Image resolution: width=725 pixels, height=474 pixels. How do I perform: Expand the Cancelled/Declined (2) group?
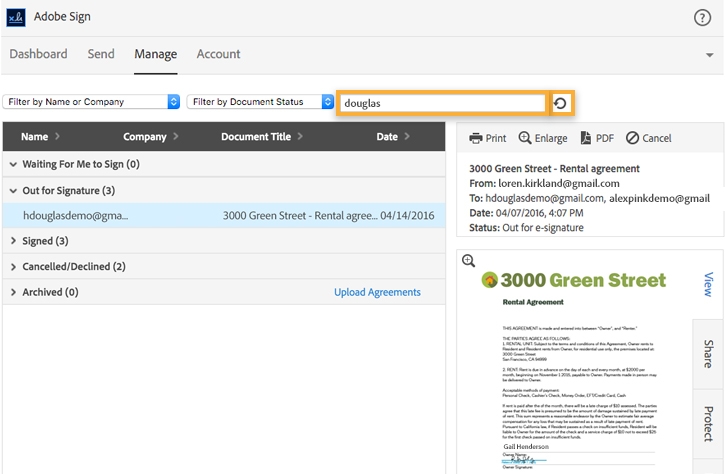tap(13, 267)
